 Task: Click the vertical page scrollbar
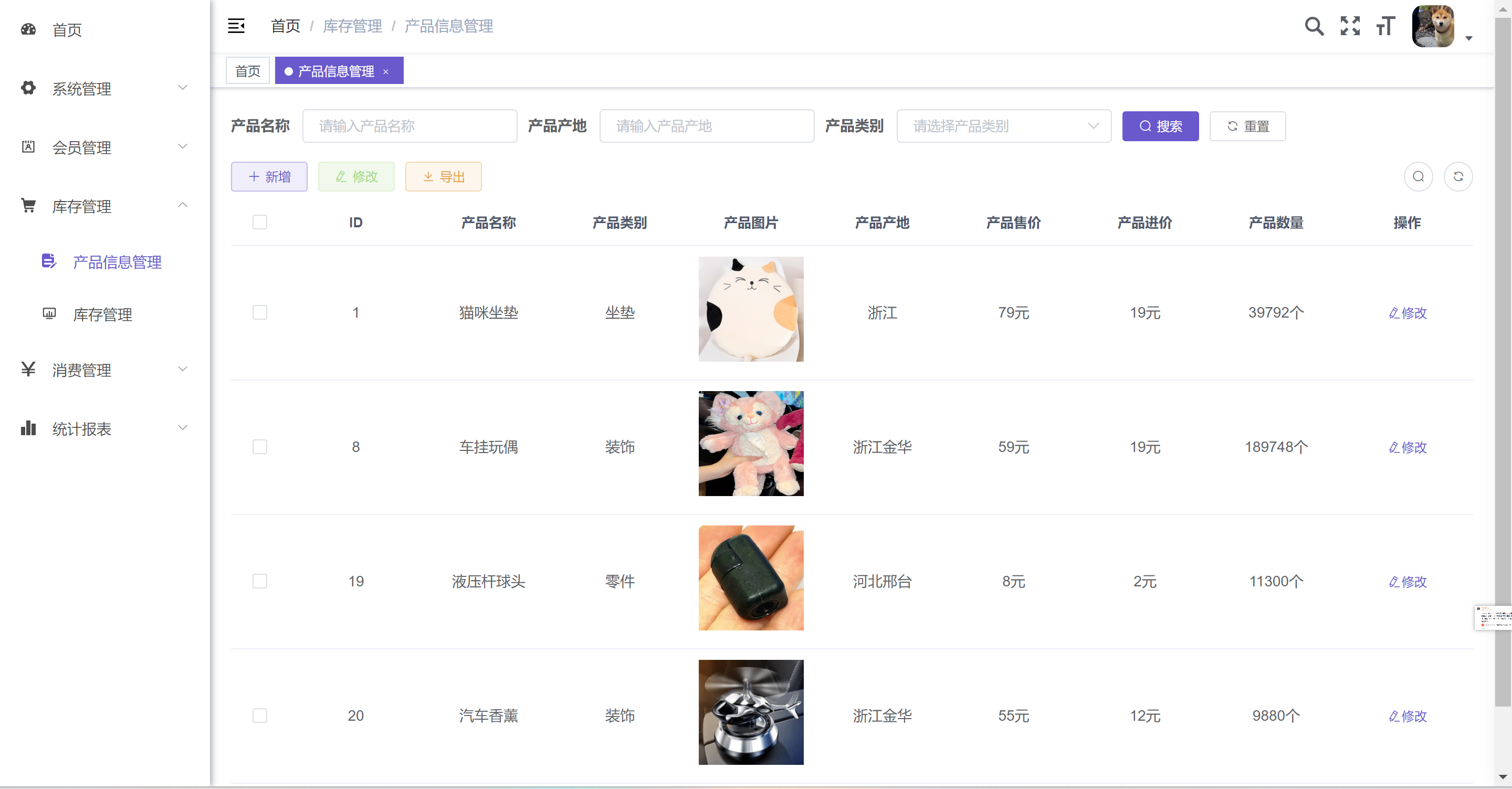(1502, 352)
